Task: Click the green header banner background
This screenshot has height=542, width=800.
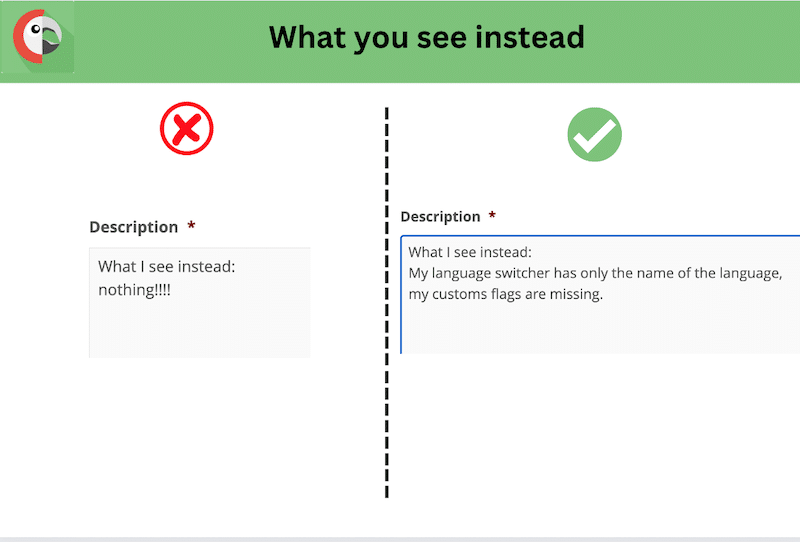Action: (689, 41)
